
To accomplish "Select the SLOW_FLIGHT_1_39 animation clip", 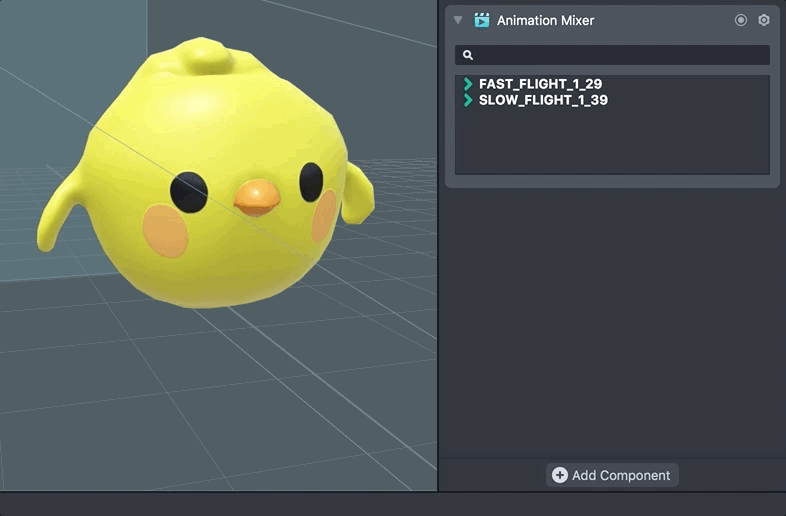I will (x=543, y=100).
